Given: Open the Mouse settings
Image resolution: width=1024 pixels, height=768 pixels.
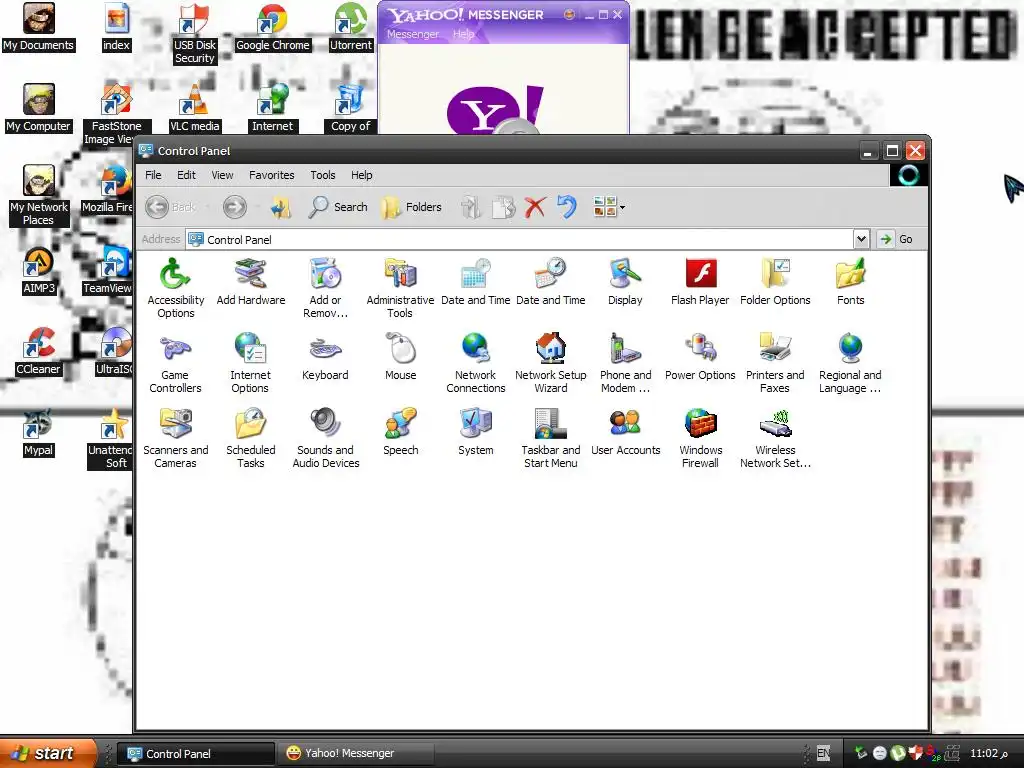Looking at the screenshot, I should click(400, 357).
